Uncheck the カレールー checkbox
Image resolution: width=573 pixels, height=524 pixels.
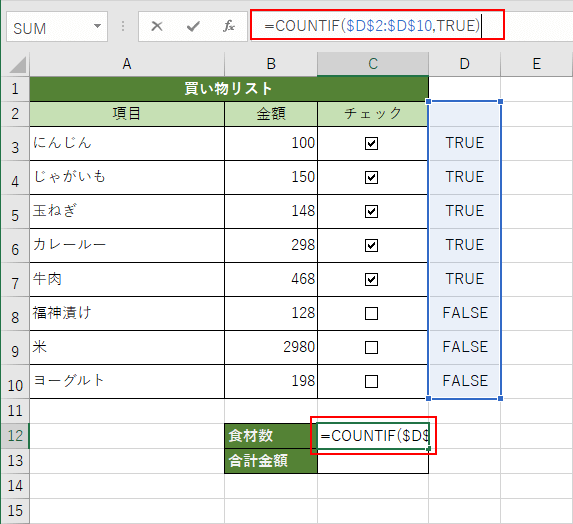(371, 245)
